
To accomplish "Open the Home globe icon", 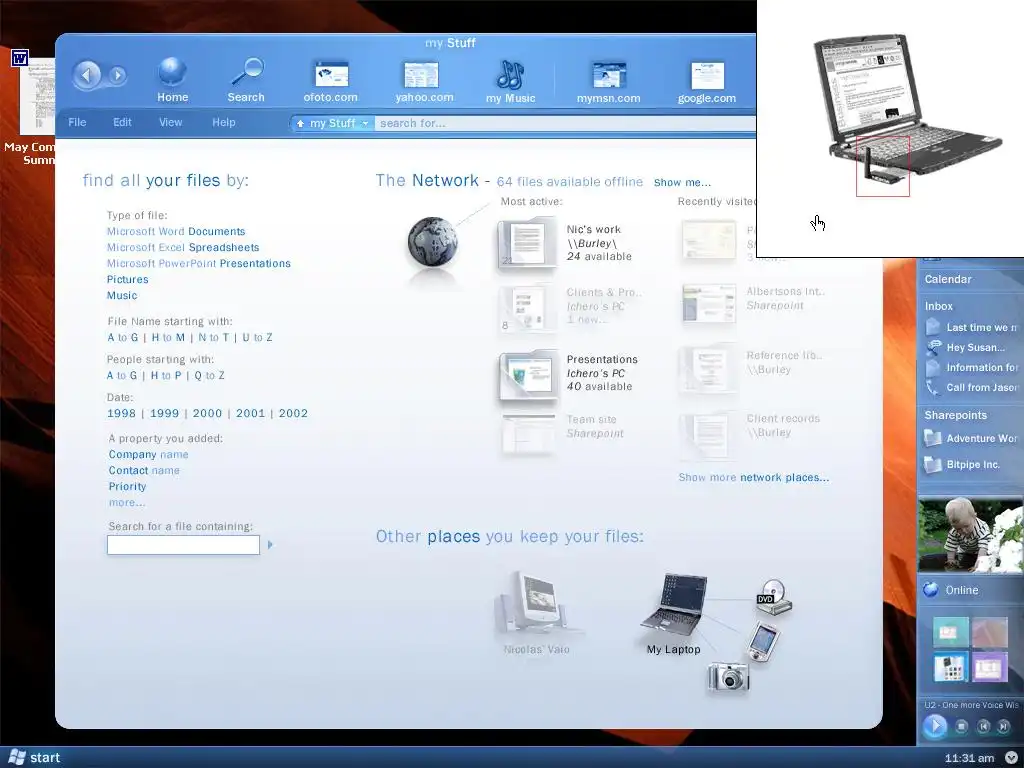I will click(172, 80).
